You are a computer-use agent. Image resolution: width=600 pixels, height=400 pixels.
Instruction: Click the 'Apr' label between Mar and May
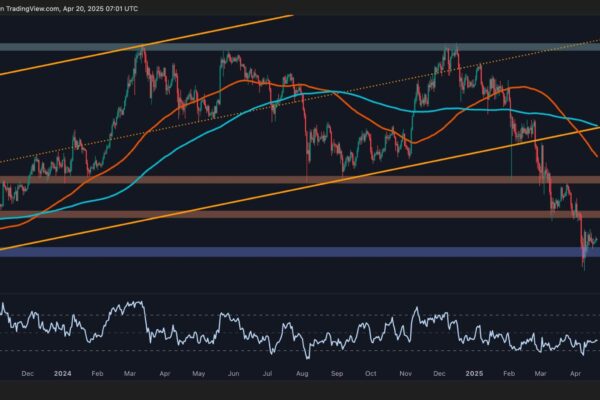pos(165,374)
